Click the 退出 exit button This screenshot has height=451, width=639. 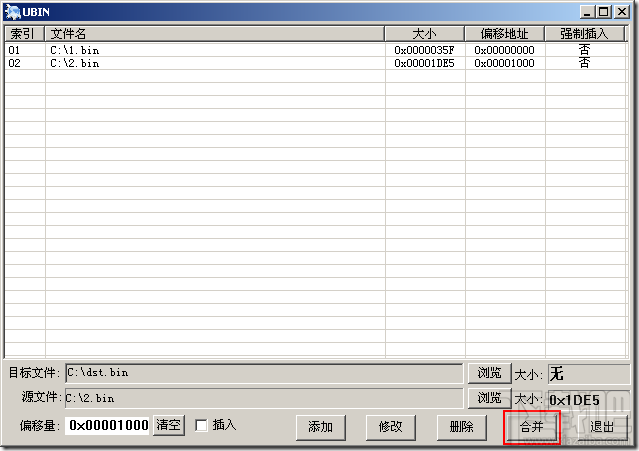[x=602, y=427]
